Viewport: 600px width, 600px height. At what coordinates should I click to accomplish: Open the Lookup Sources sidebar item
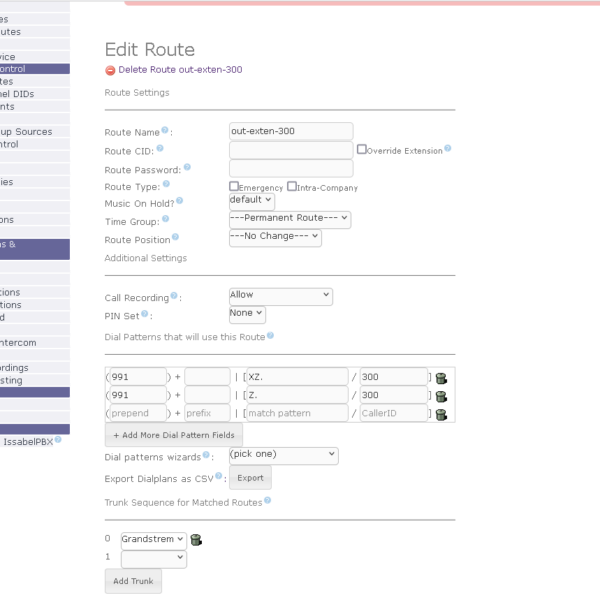tap(27, 132)
